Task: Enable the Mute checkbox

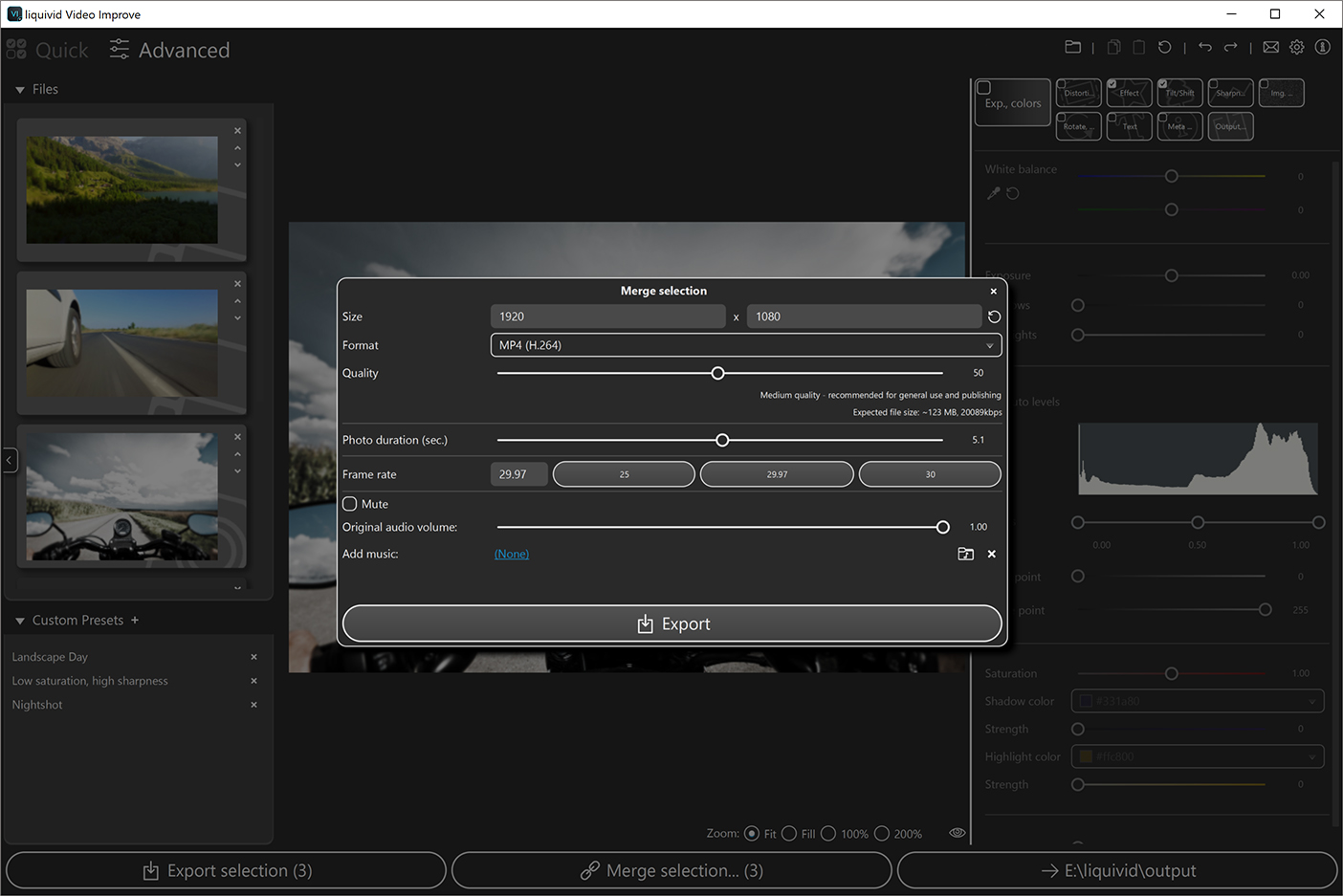Action: [x=349, y=504]
